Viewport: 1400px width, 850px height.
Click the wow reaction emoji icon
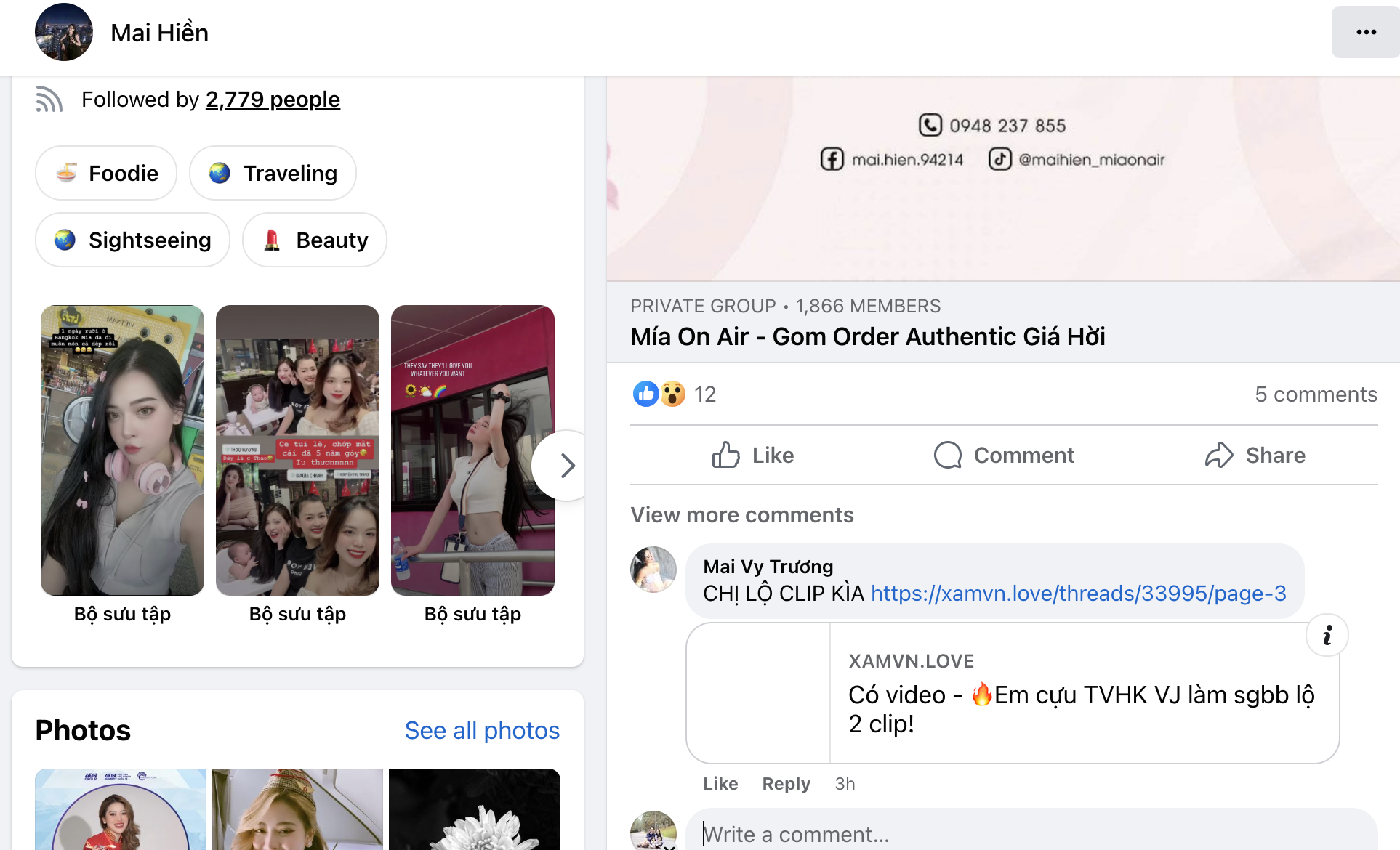673,394
